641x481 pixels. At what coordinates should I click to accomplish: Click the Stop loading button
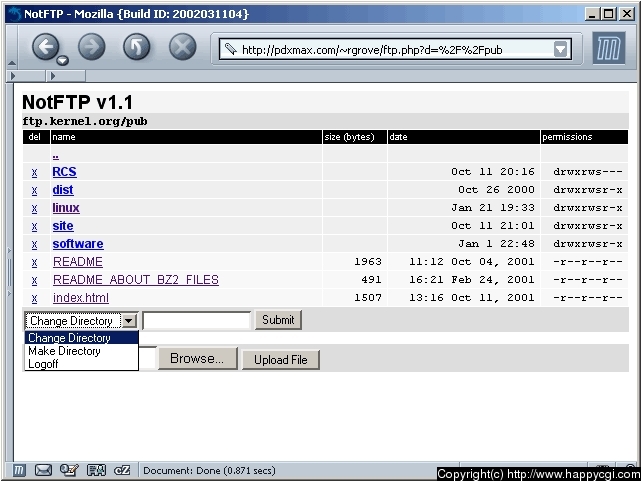183,47
